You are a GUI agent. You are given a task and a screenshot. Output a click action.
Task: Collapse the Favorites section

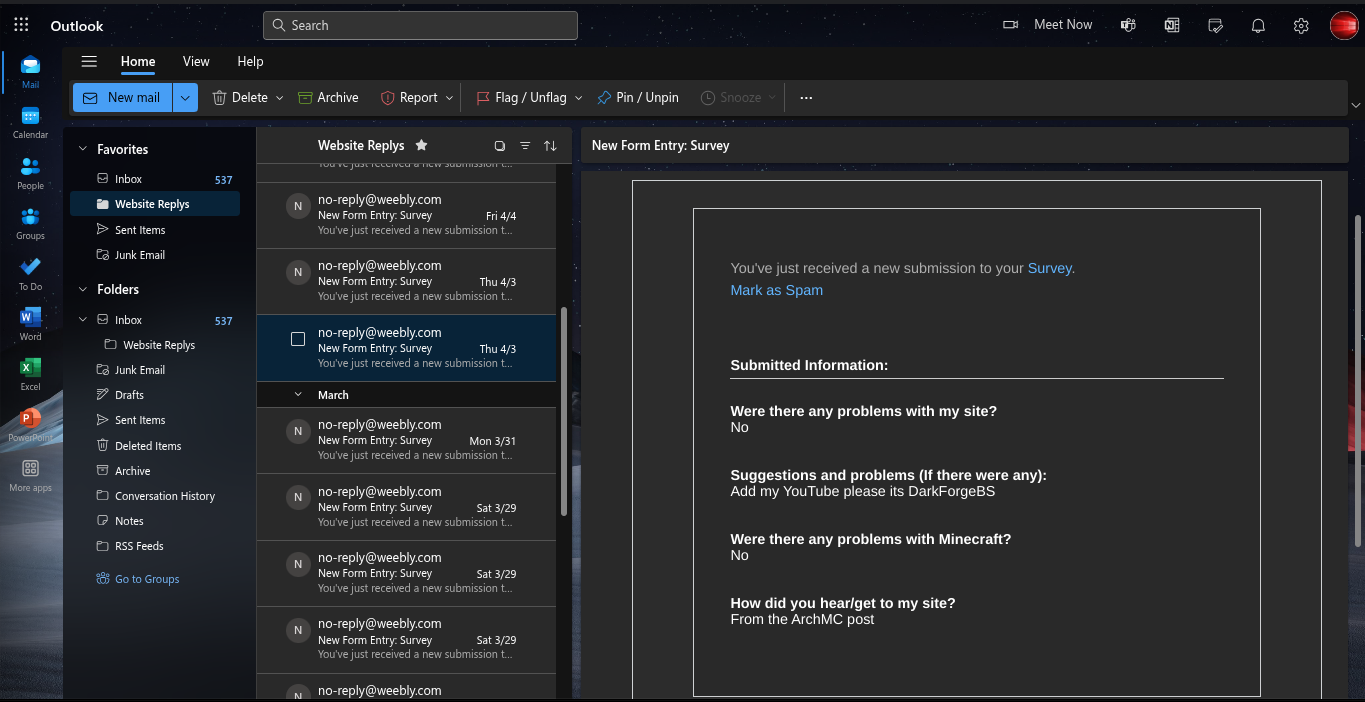[83, 149]
